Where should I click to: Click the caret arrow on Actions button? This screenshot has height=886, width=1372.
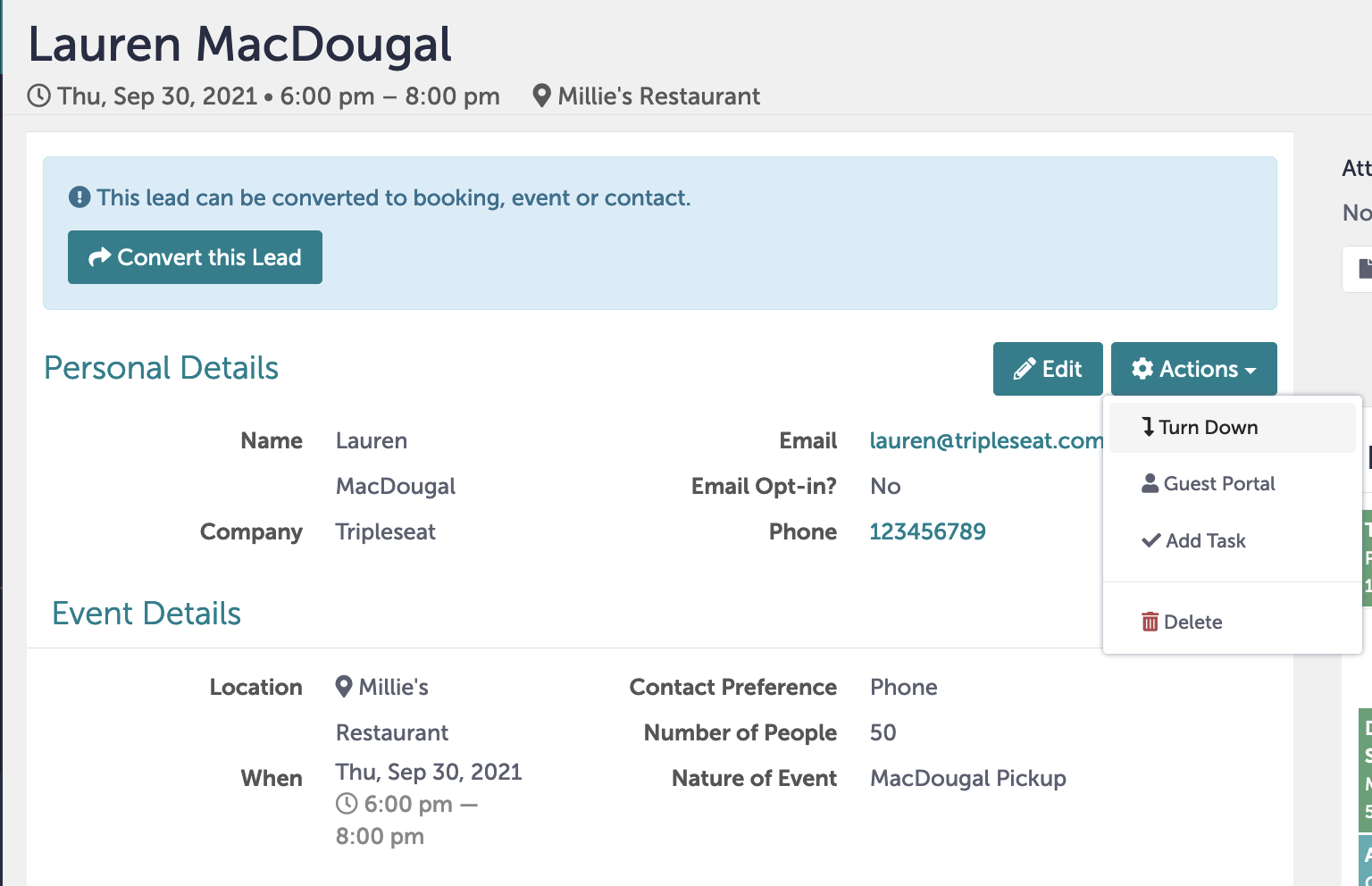[1251, 371]
